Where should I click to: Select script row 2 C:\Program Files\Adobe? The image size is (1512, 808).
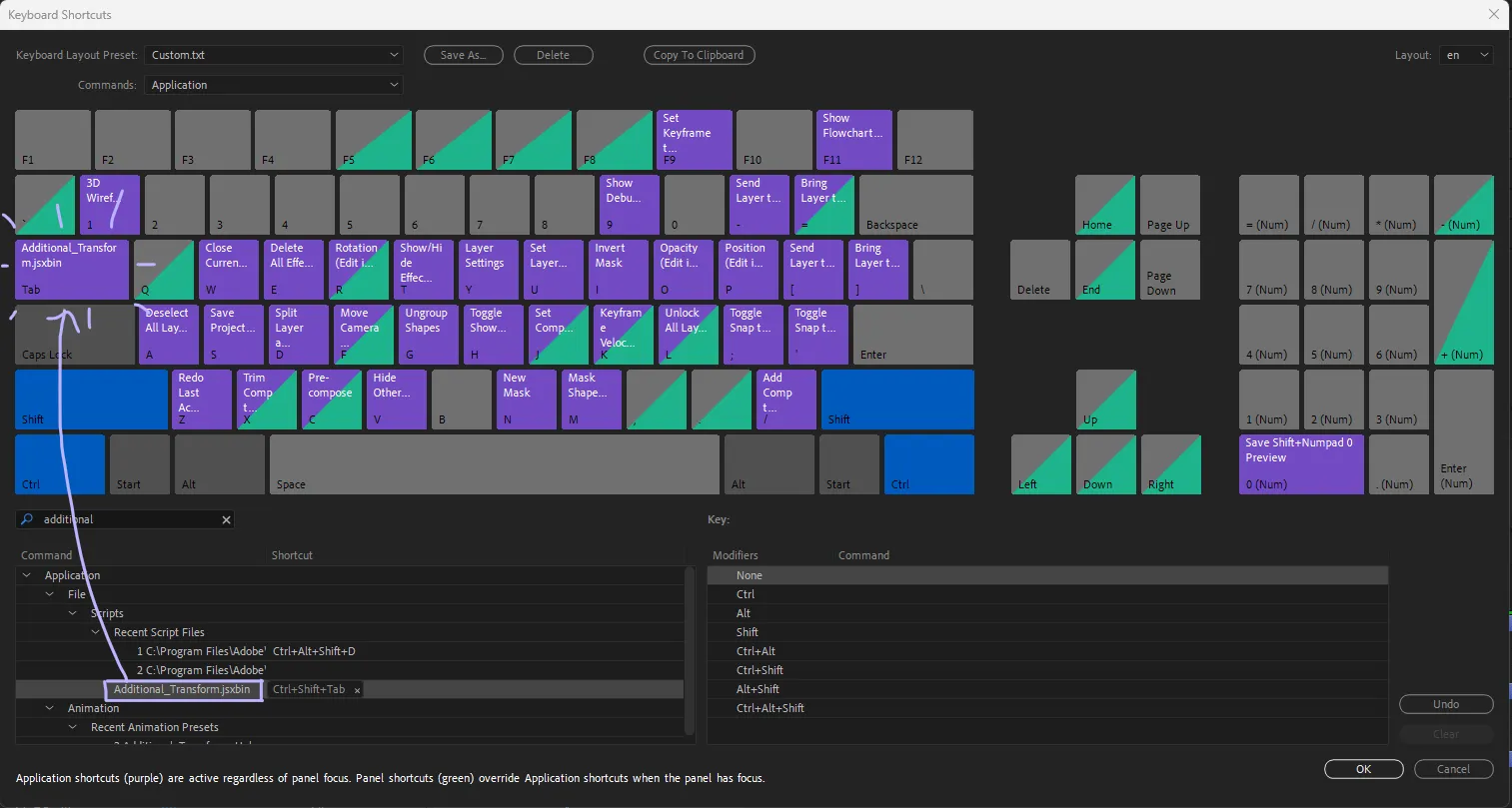point(350,670)
